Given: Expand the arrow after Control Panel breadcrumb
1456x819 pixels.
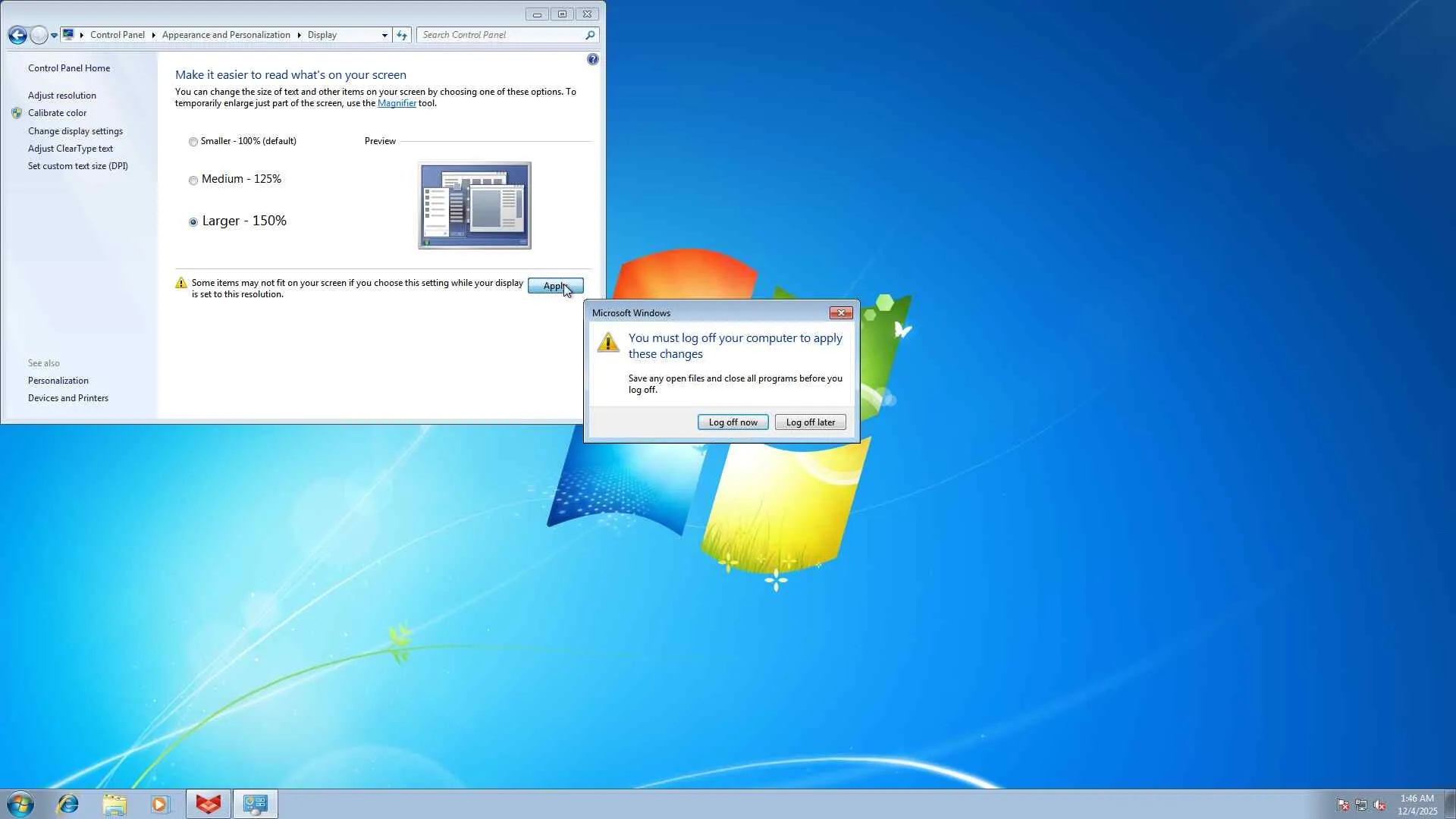Looking at the screenshot, I should 153,35.
